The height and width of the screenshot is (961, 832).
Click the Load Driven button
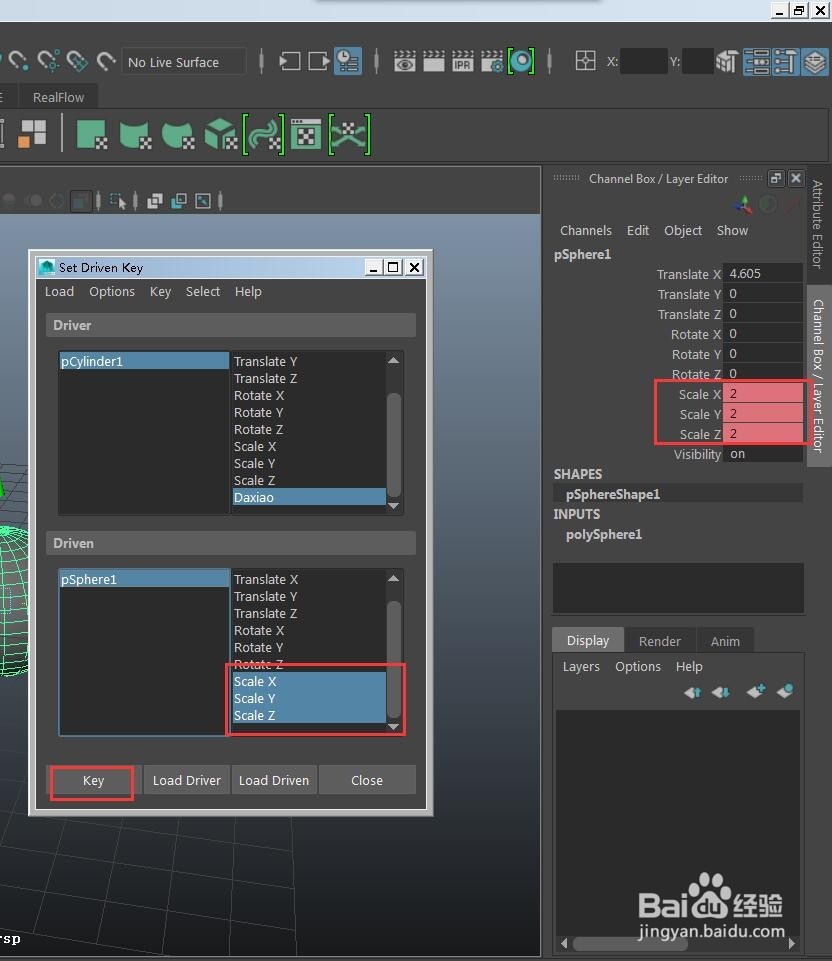click(274, 780)
